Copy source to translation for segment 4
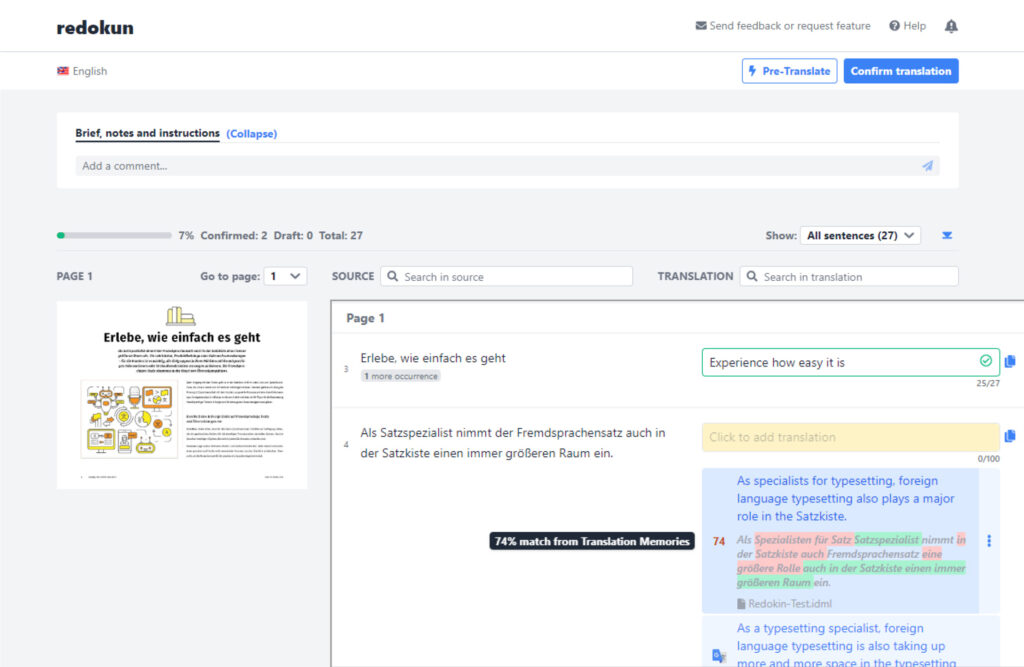 (x=1010, y=436)
